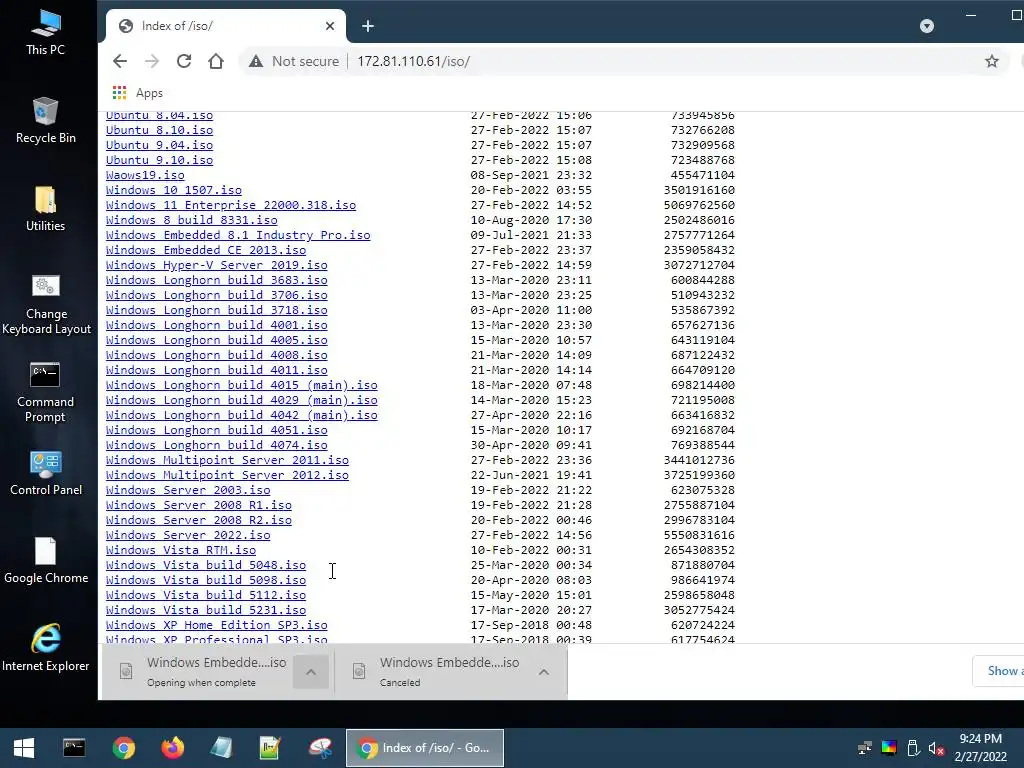Download Windows Embedded CE 2013.iso

coord(206,250)
